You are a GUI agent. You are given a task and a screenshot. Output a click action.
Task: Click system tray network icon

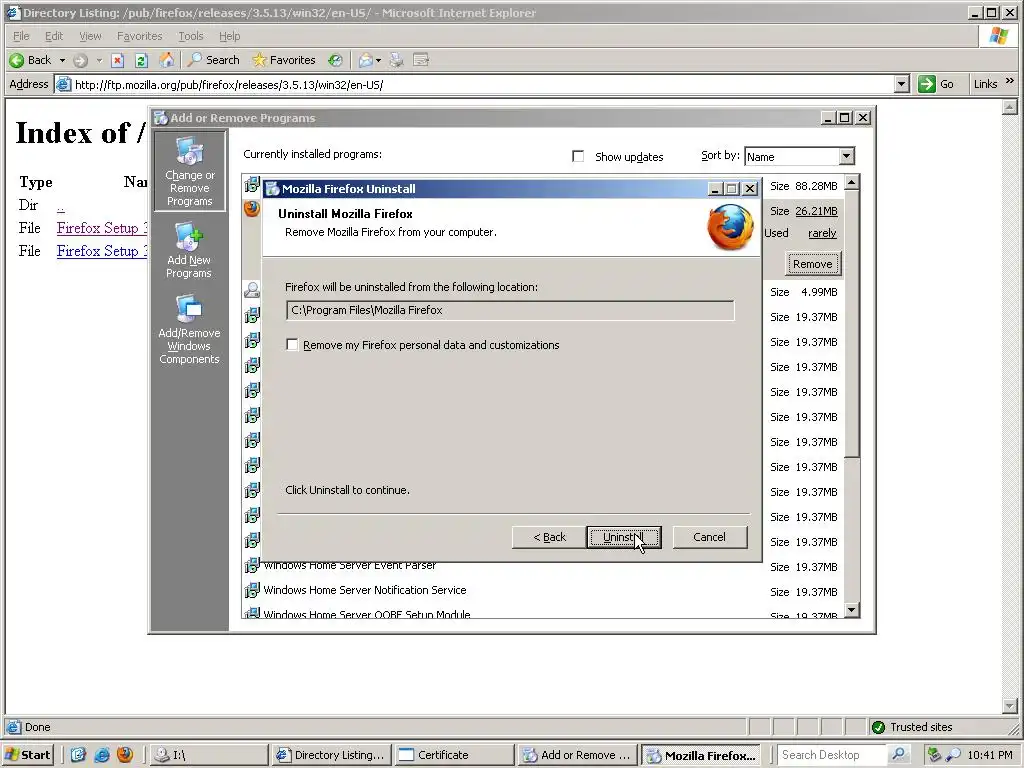tap(935, 755)
